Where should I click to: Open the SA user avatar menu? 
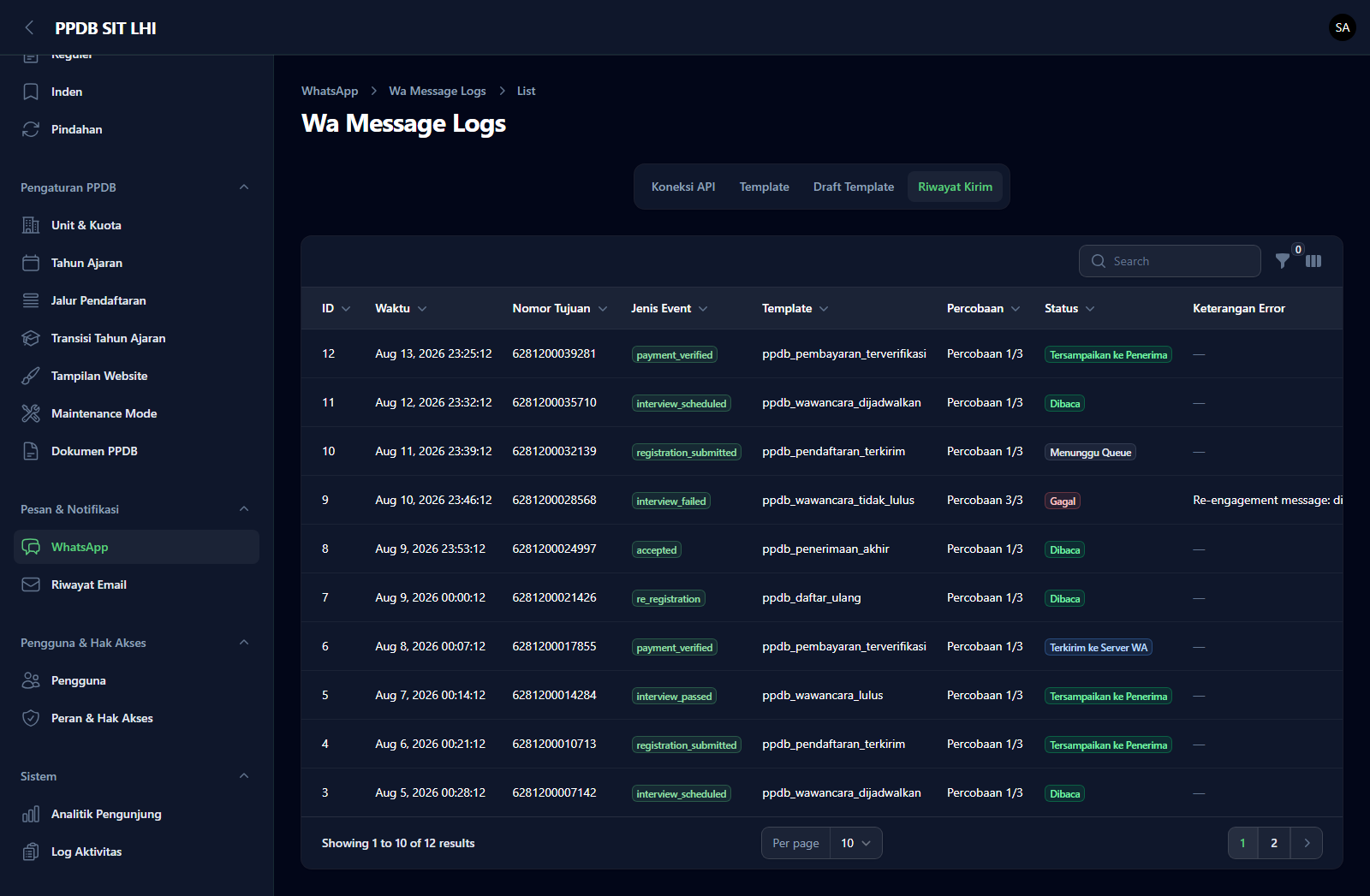[x=1342, y=27]
